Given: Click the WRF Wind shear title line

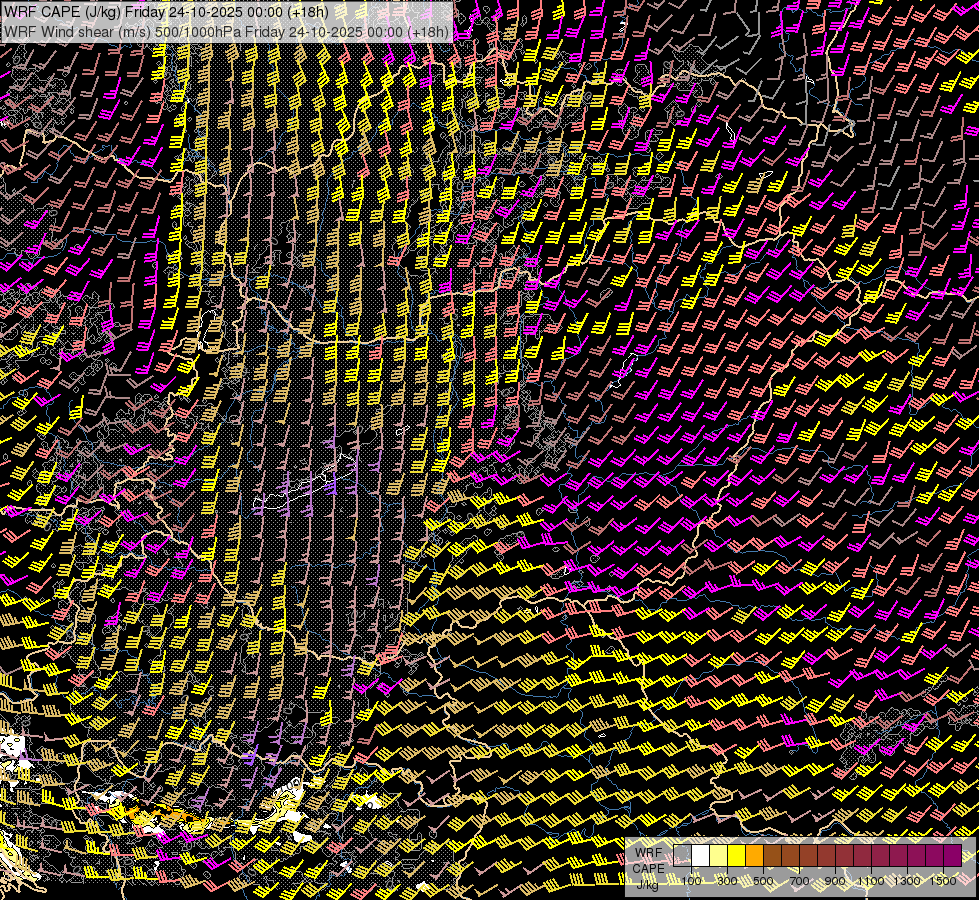Looking at the screenshot, I should pyautogui.click(x=226, y=32).
